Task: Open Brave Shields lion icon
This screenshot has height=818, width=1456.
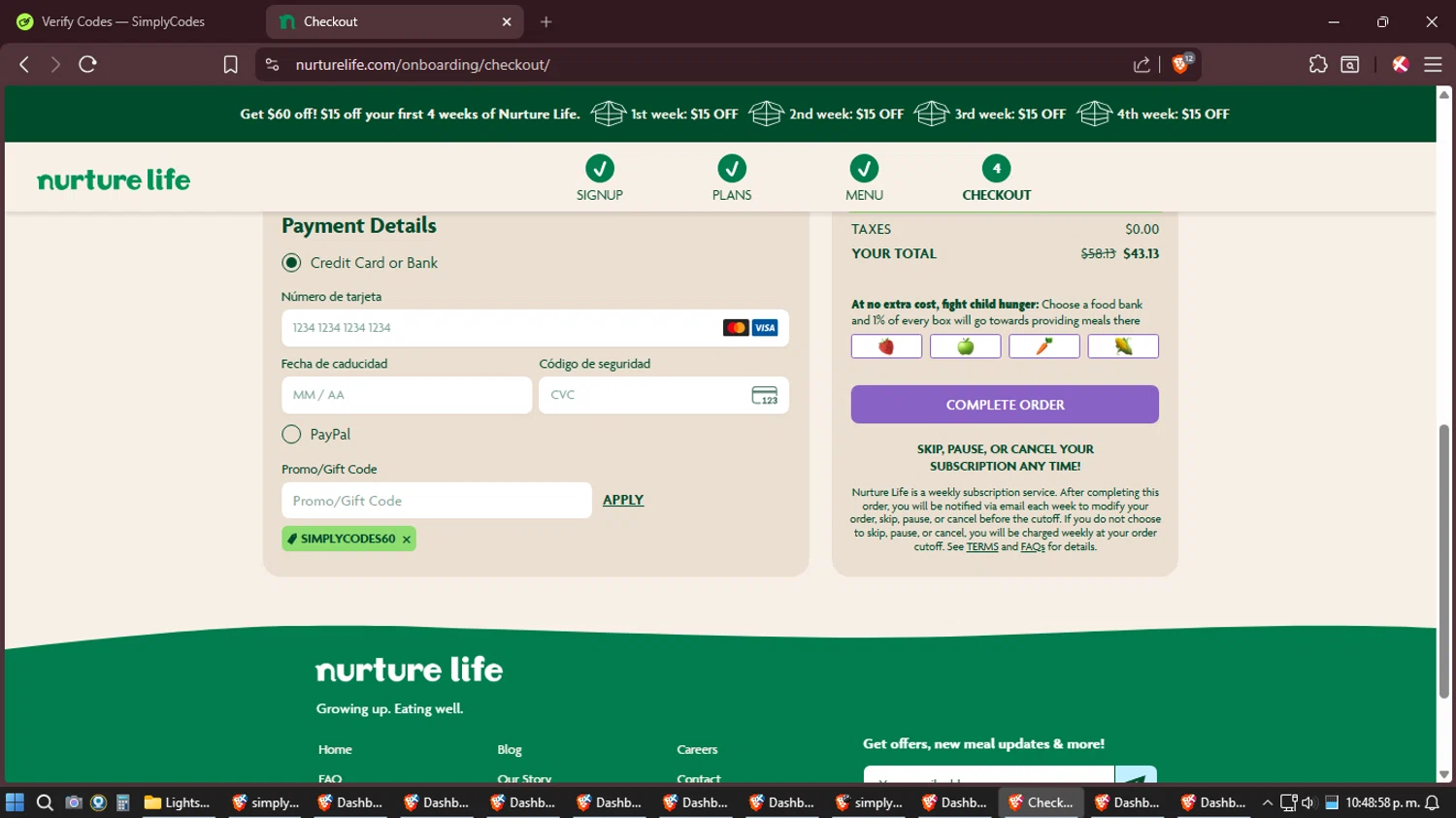Action: point(1181,64)
